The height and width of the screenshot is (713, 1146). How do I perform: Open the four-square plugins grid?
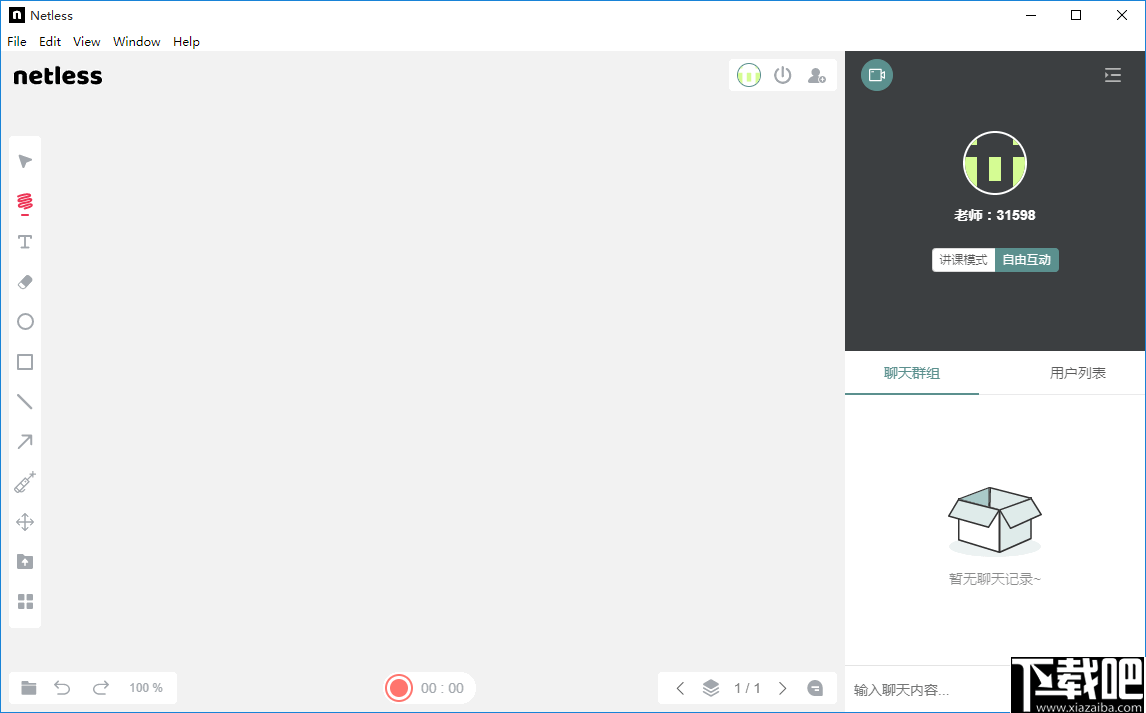coord(25,602)
